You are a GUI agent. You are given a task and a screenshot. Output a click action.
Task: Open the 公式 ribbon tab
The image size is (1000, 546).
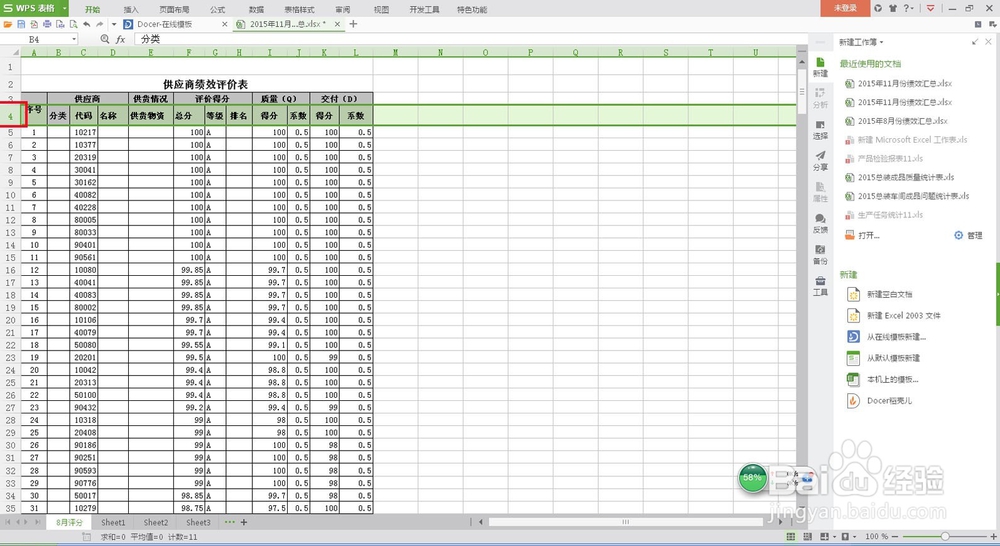tap(217, 10)
